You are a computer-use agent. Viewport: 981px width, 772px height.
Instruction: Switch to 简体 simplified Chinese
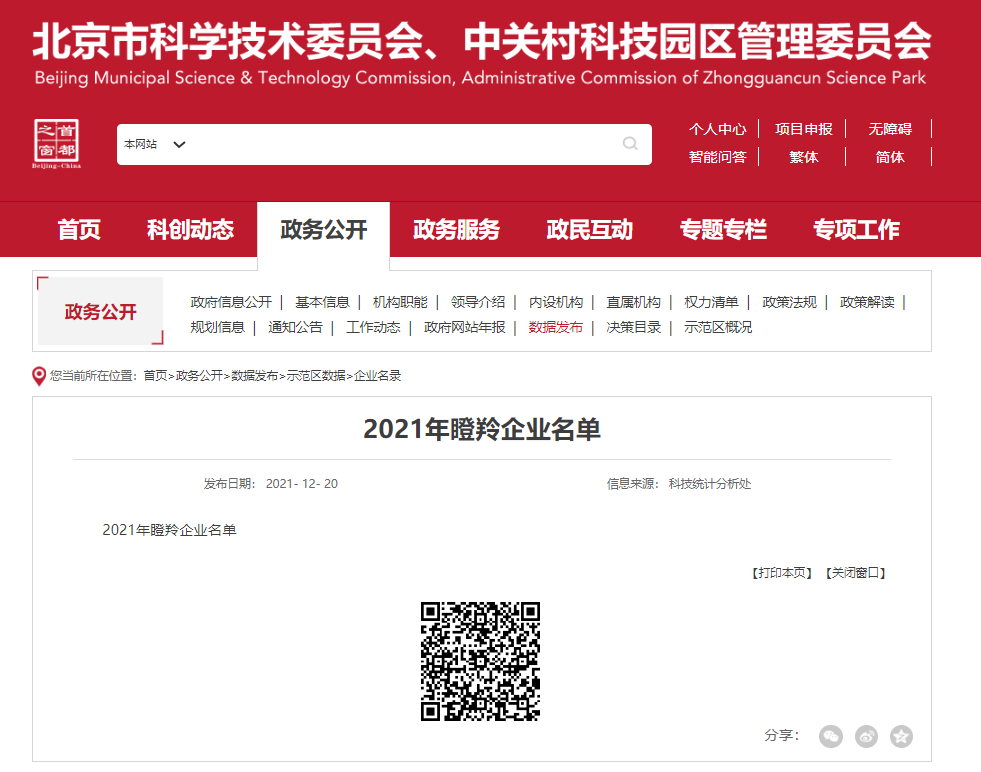pyautogui.click(x=890, y=157)
